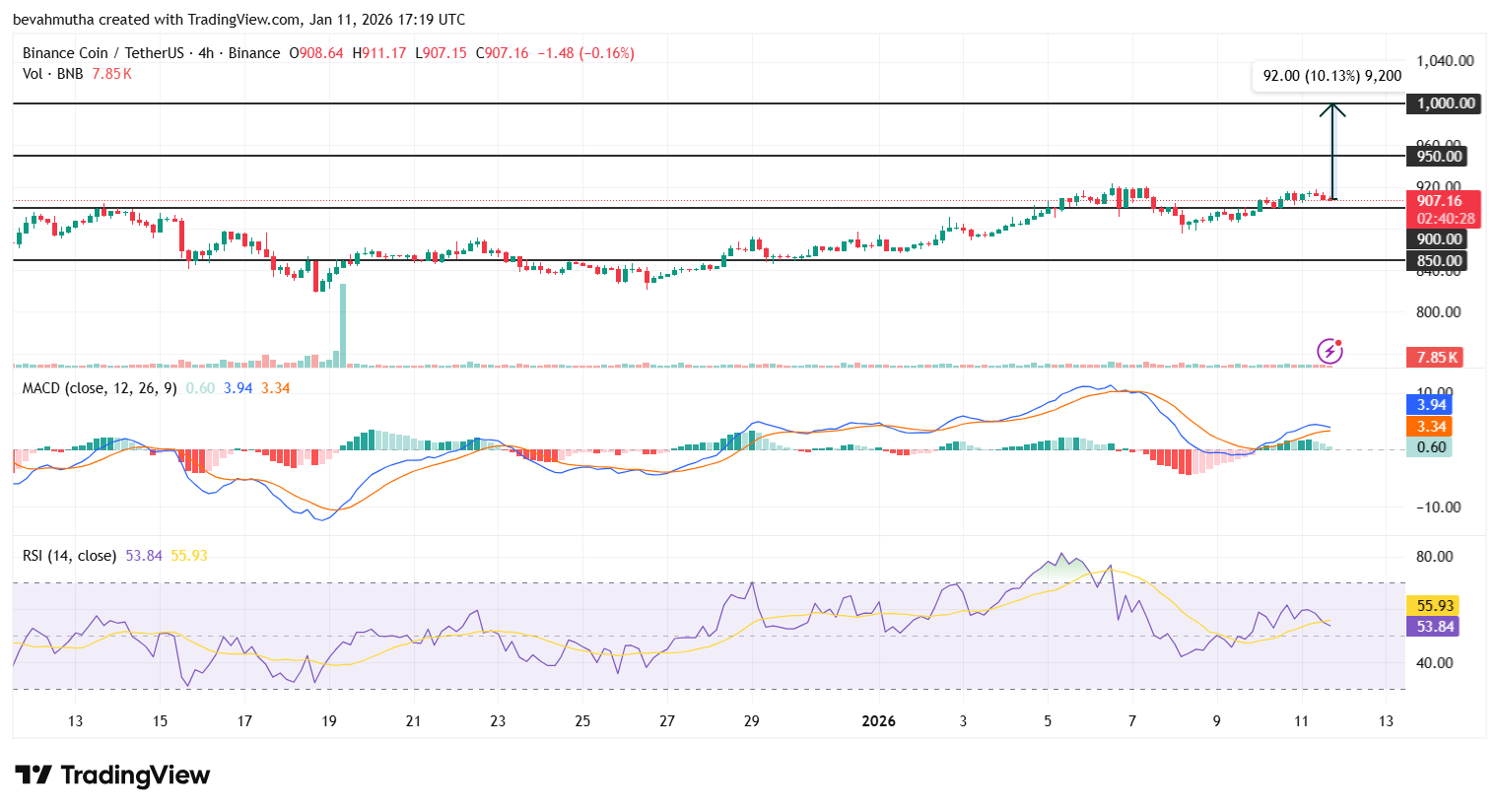Open the Binance Coin / TetherUS symbol selector
This screenshot has height=812, width=1499.
pos(102,52)
